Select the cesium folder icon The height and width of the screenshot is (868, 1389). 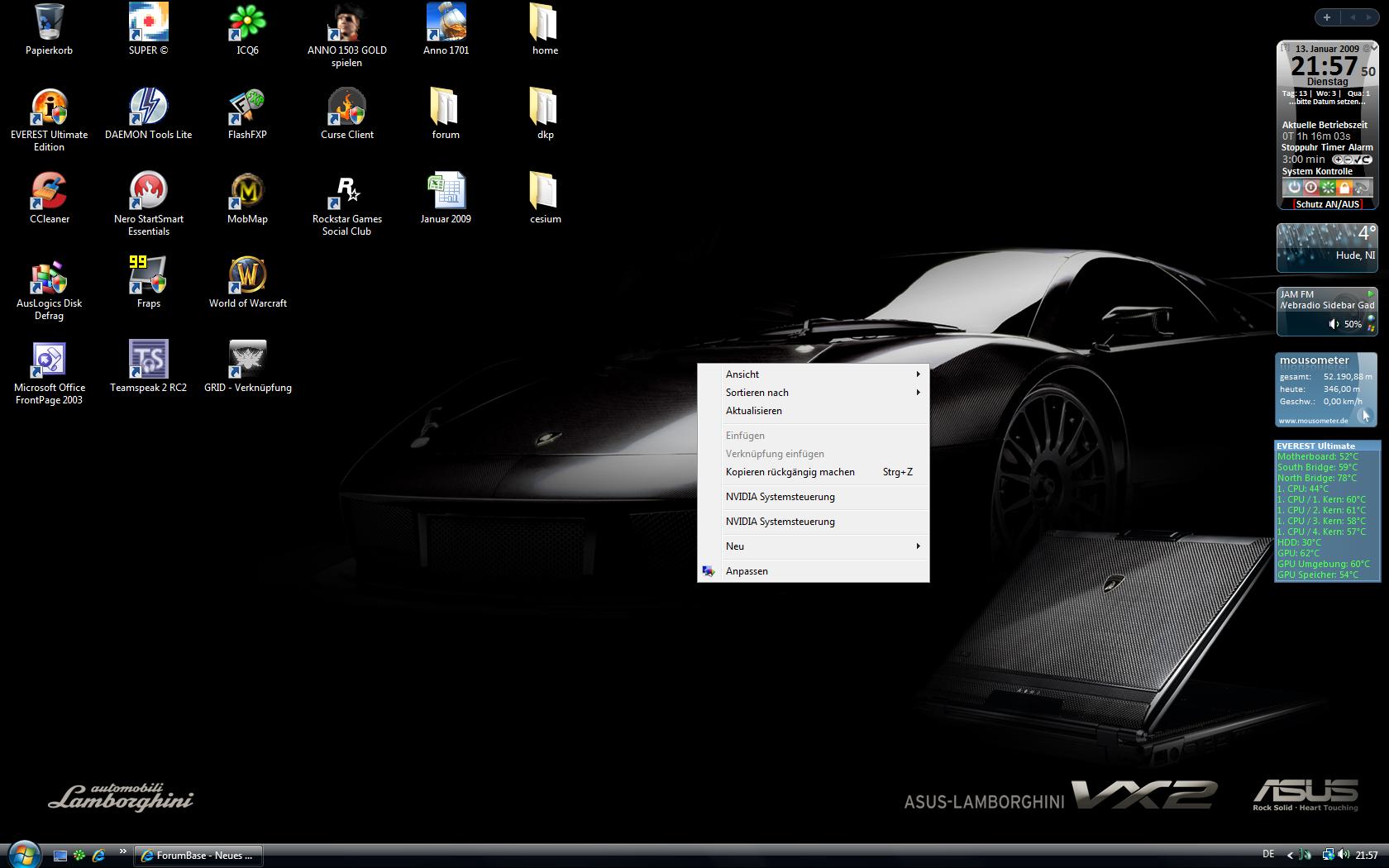coord(545,198)
